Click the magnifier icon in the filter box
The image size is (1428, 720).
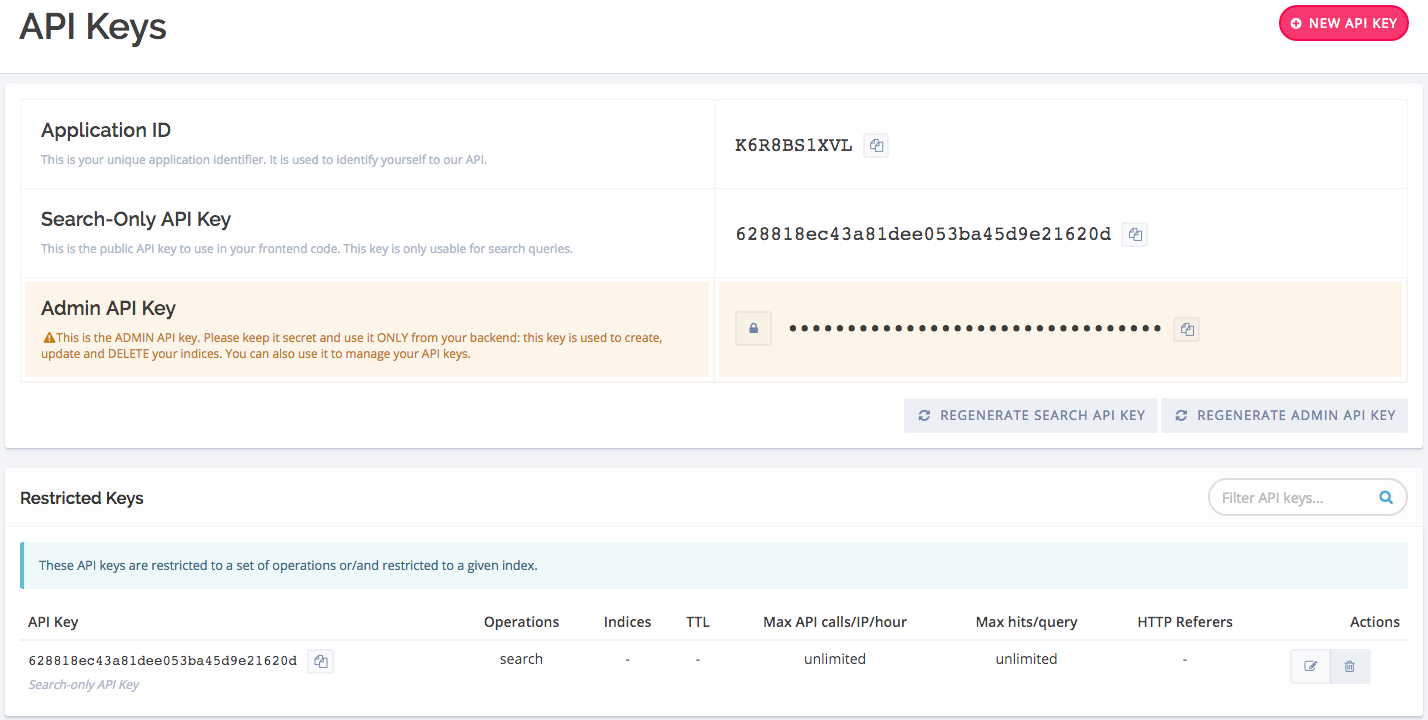[1386, 497]
